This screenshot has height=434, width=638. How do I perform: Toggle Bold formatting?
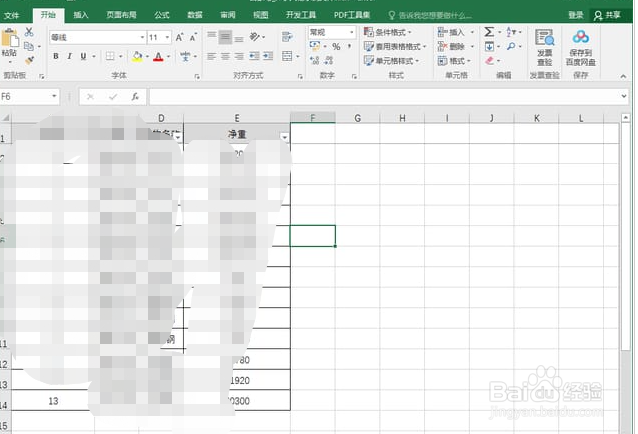56,56
